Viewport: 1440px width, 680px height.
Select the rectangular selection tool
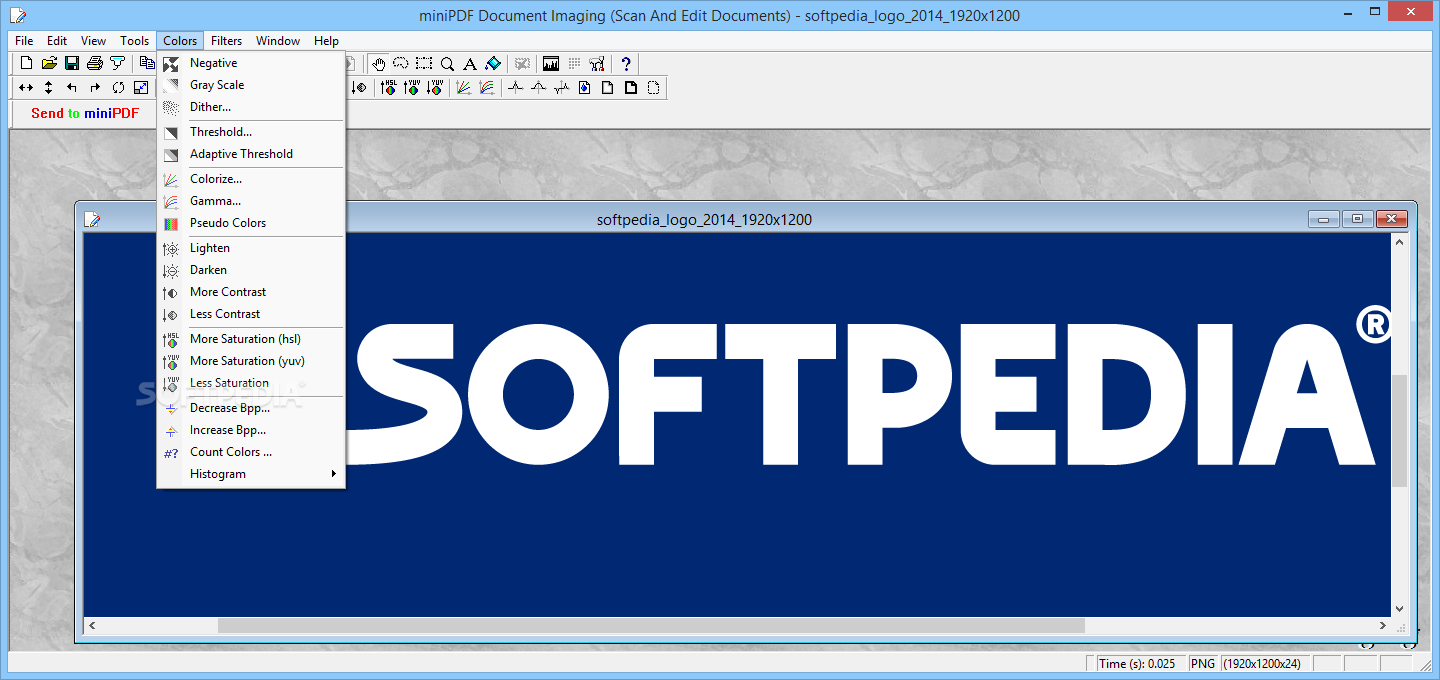click(424, 63)
